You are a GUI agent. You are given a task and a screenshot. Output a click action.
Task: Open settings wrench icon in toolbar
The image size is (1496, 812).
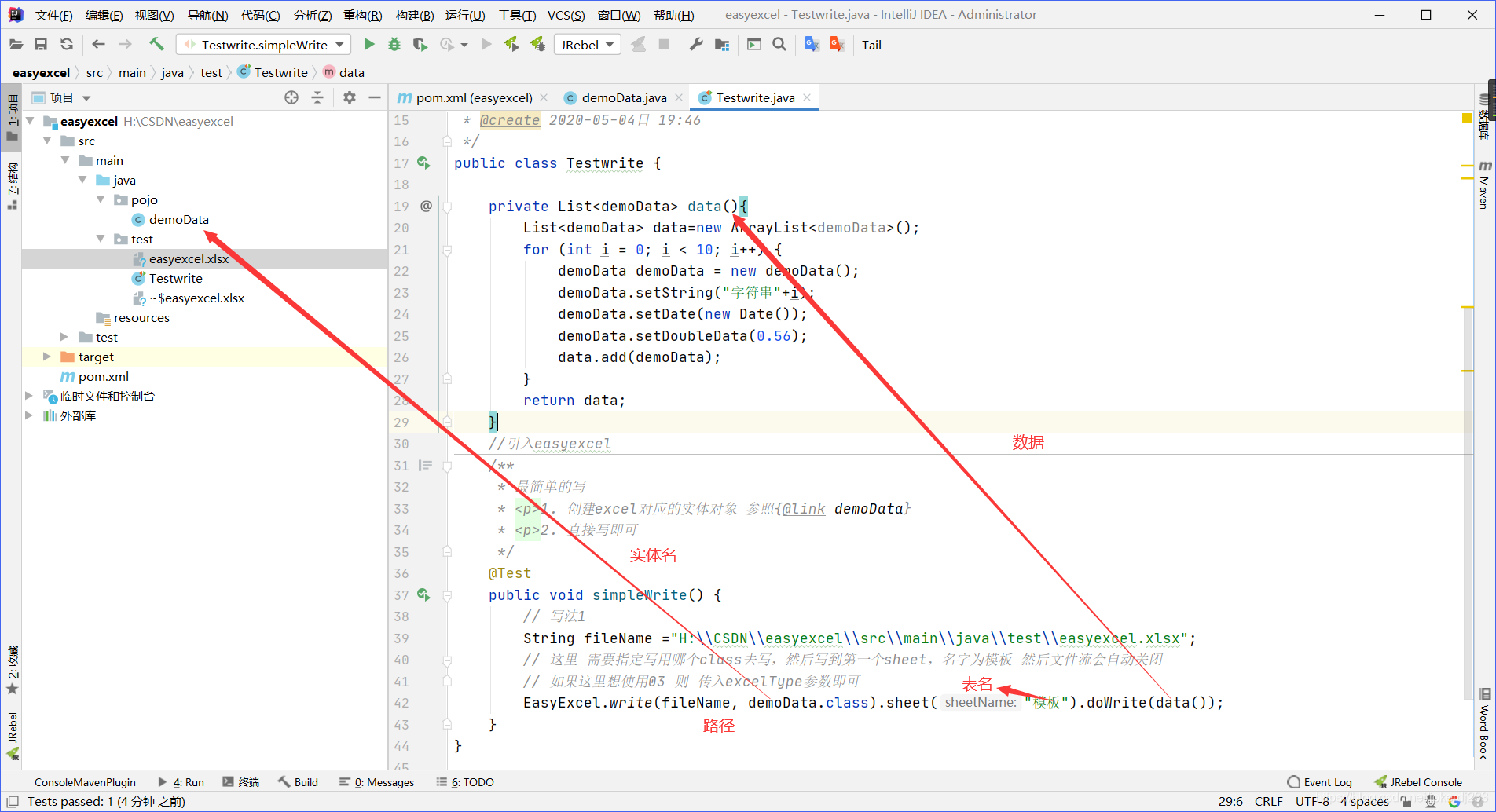[x=696, y=45]
